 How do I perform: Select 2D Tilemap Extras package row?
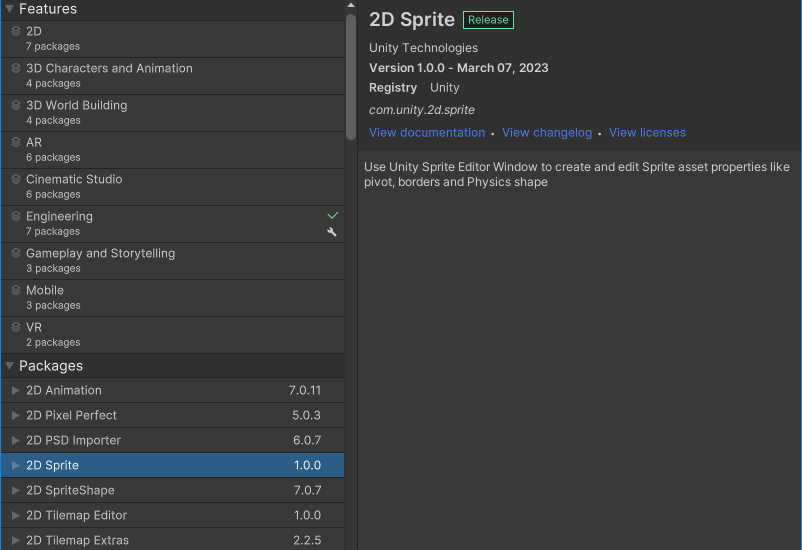click(173, 540)
